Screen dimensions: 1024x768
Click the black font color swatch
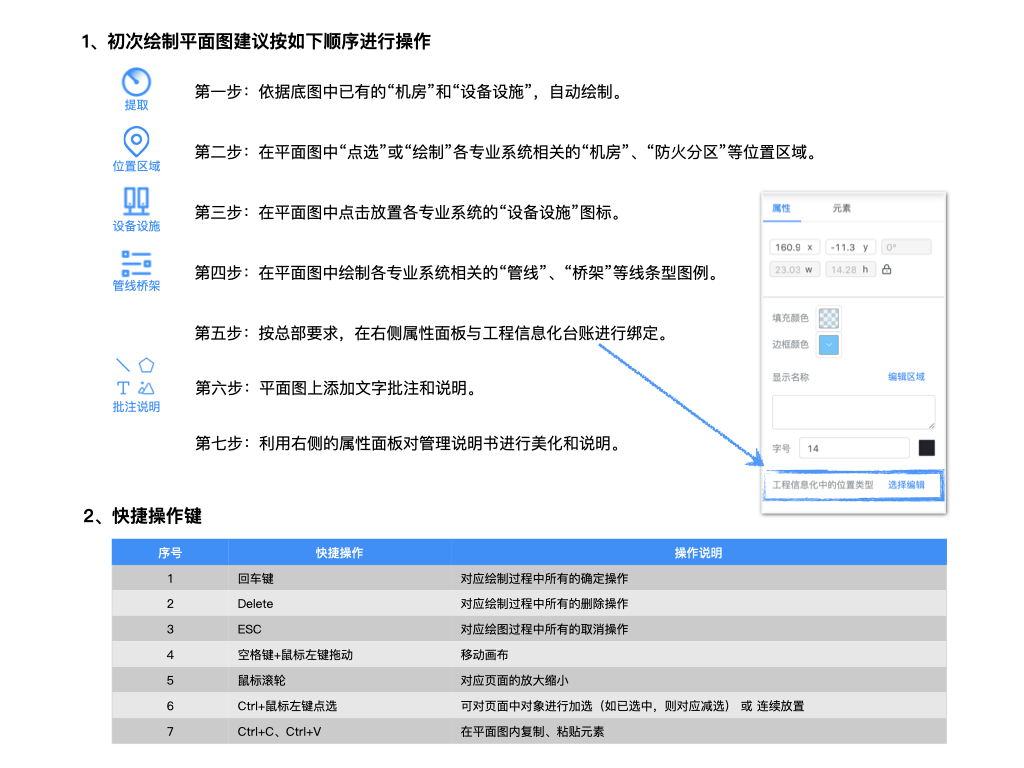tap(927, 448)
